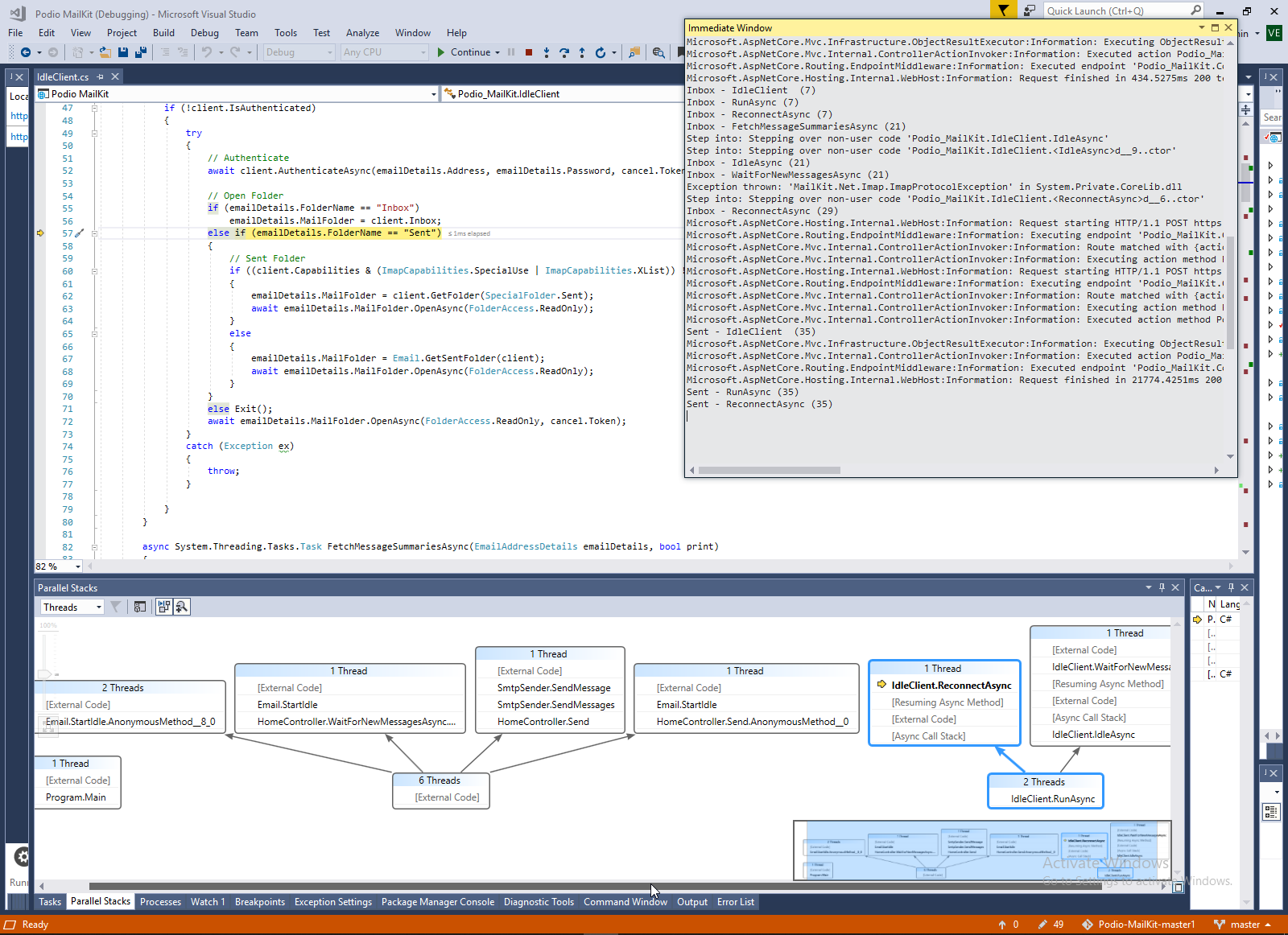Toggle auto-hide pin on Parallel Stacks panel
The image size is (1288, 935).
[1162, 587]
